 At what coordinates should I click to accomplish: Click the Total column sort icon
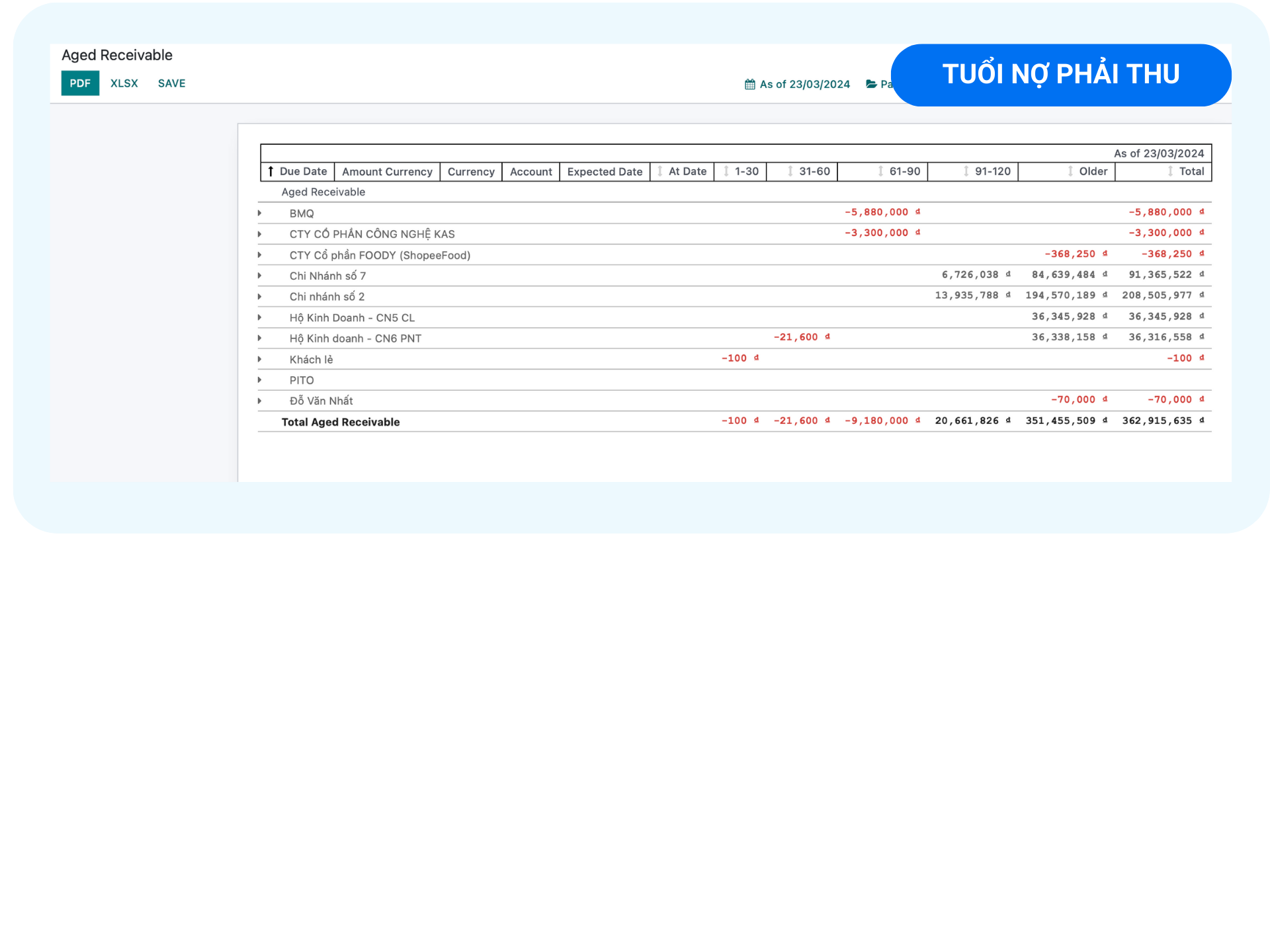(1170, 172)
